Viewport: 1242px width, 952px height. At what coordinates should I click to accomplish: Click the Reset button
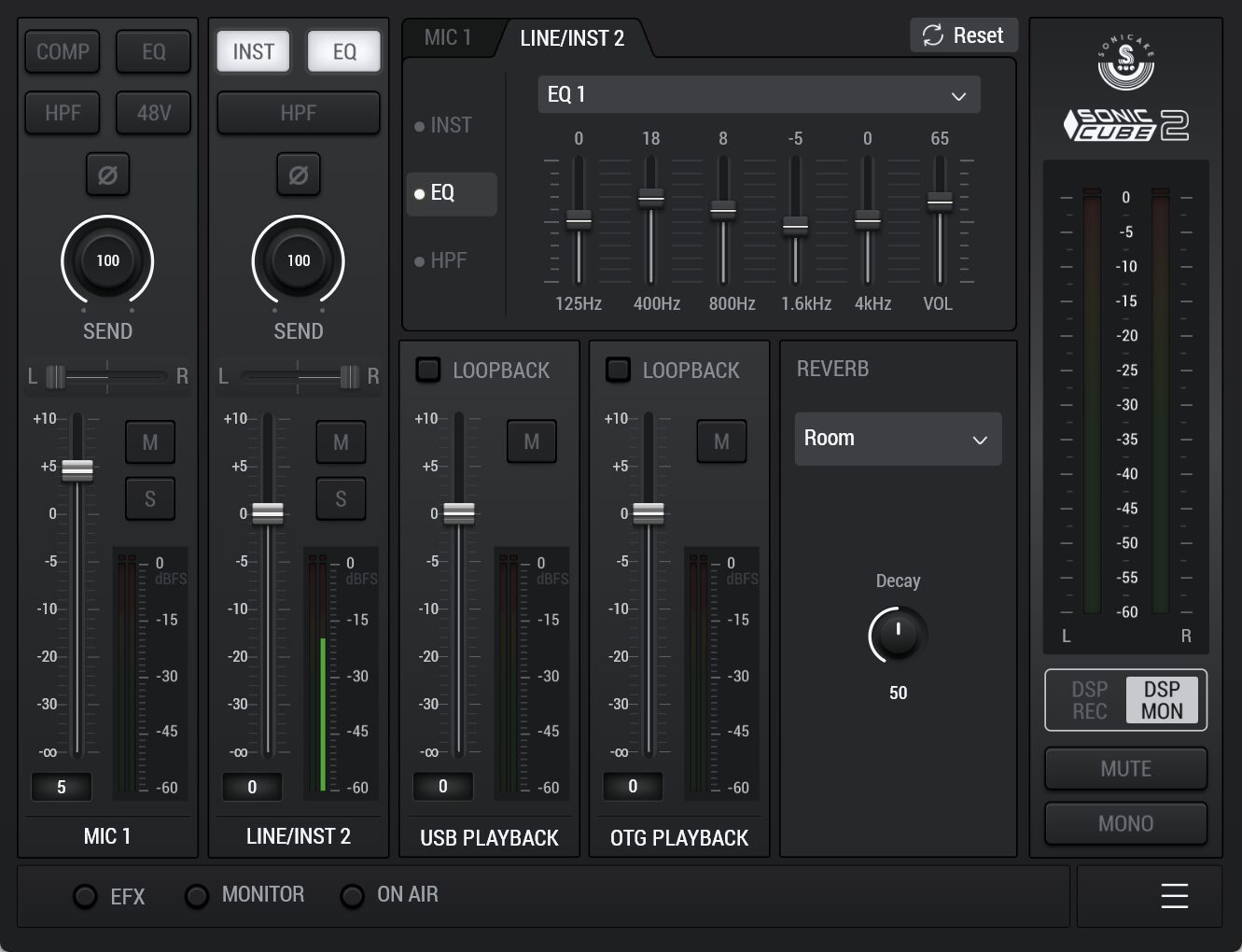963,35
